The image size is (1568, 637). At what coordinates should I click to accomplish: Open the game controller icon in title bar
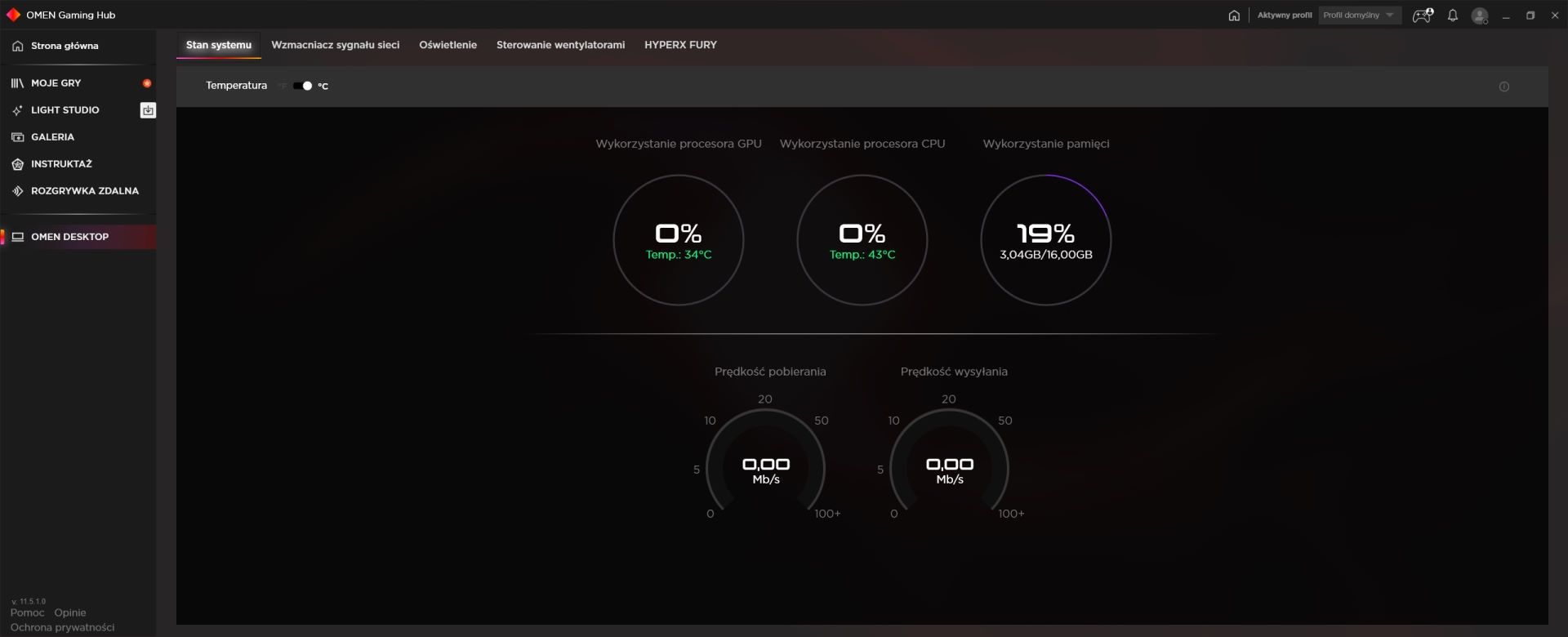coord(1423,16)
